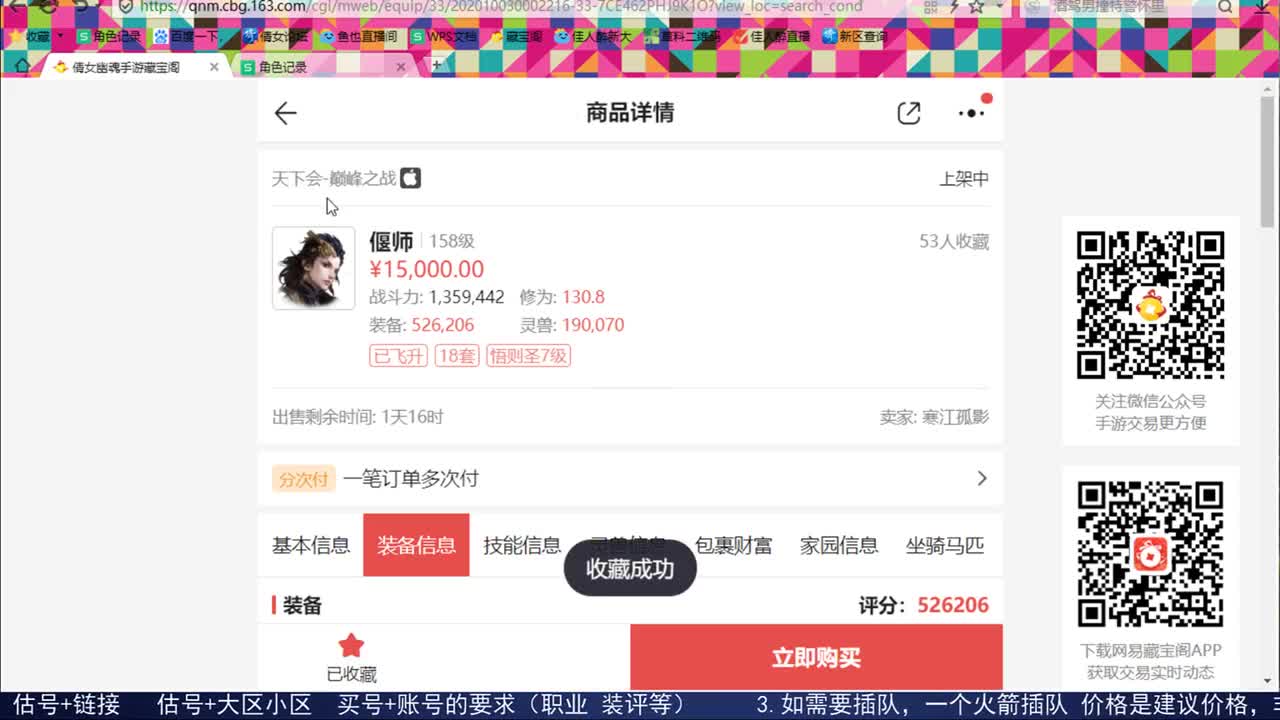Open a new browser tab with plus
Screen dimensions: 1280x720
[x=437, y=66]
